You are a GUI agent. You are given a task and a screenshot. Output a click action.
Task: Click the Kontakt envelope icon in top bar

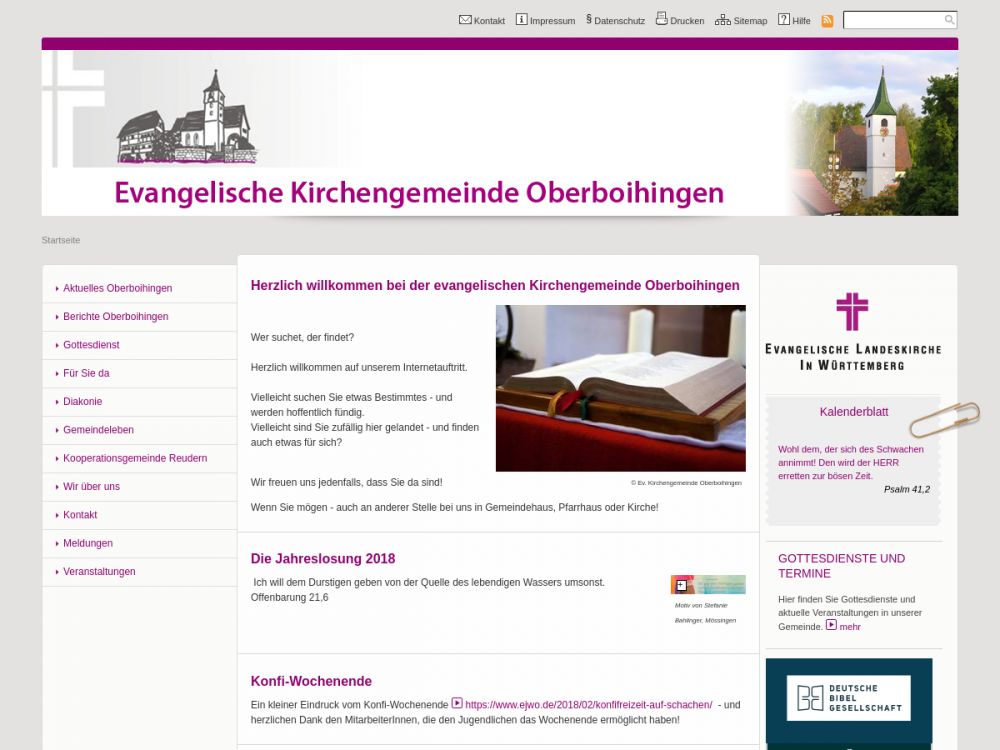click(x=465, y=19)
